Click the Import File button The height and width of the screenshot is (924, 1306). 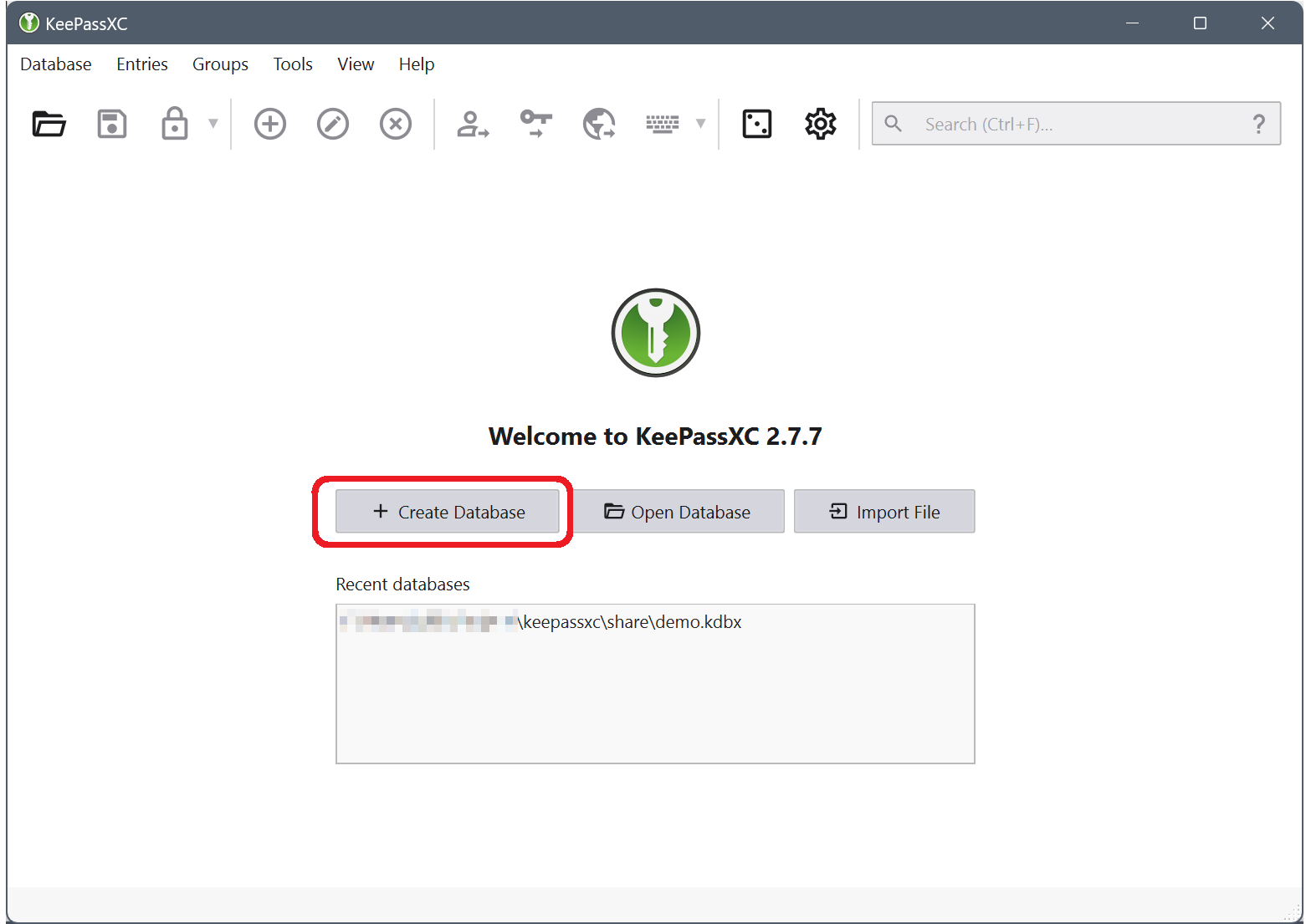(x=884, y=512)
